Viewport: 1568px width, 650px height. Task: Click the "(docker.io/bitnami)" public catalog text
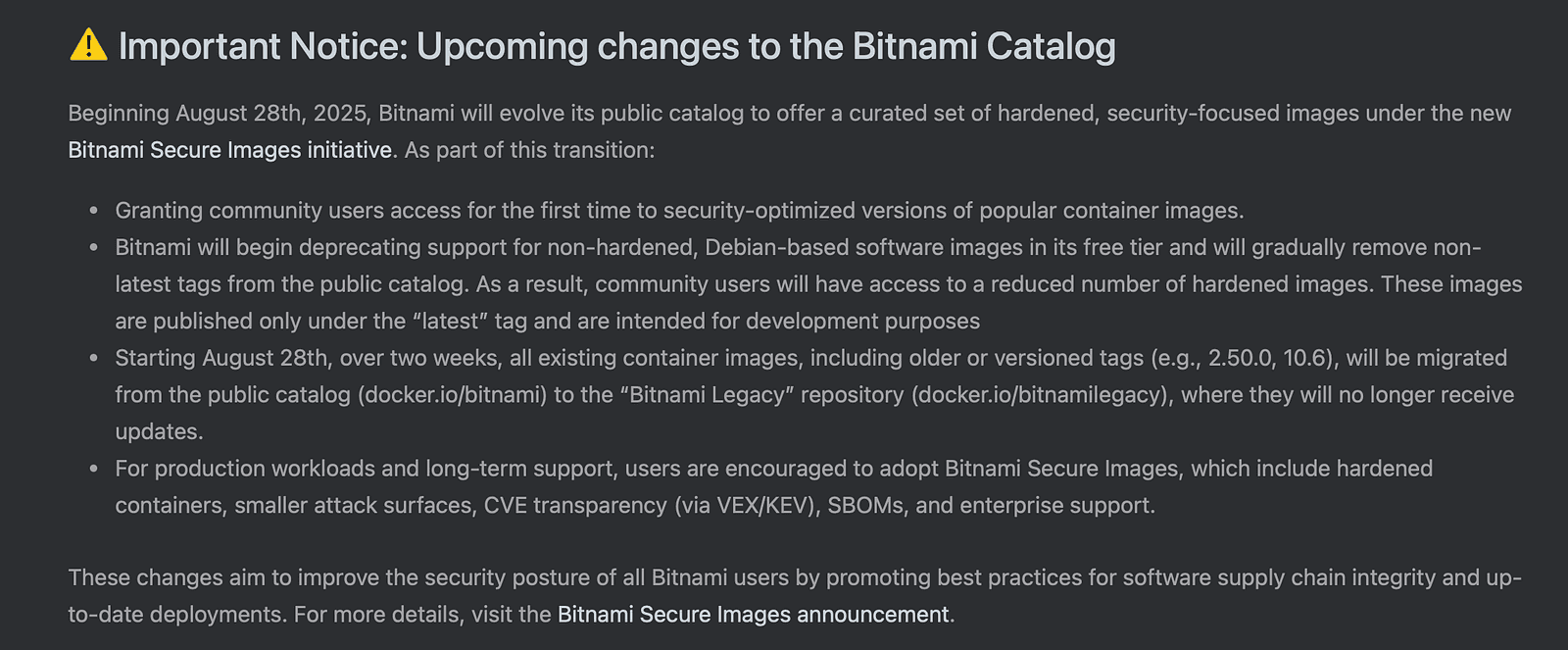coord(452,395)
